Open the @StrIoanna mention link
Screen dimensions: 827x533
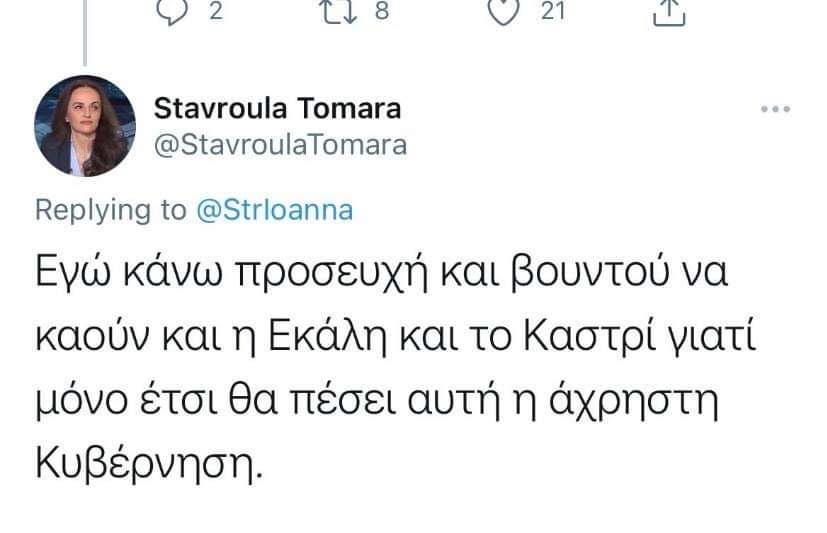(272, 210)
